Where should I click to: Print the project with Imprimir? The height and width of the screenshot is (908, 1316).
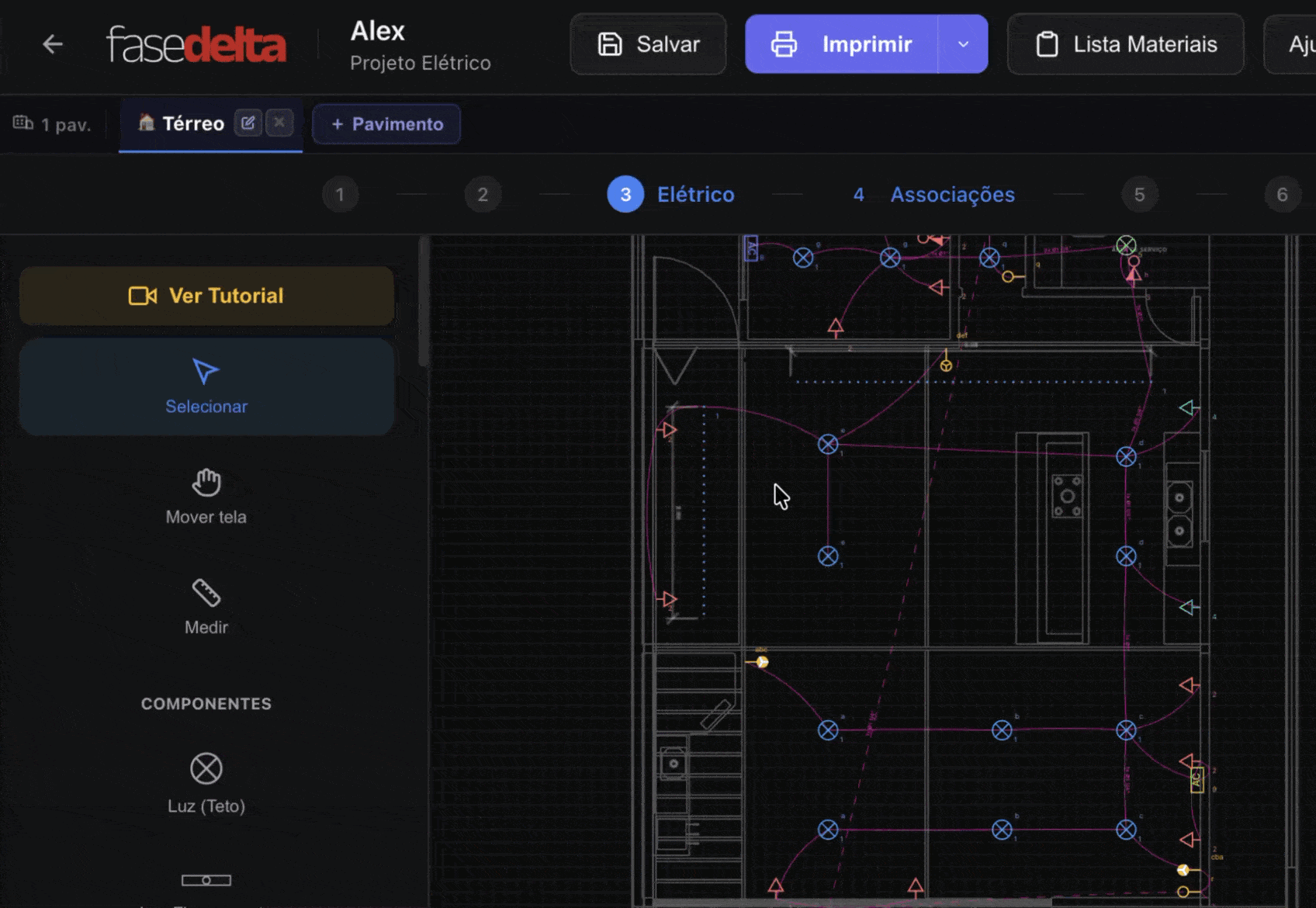point(842,44)
